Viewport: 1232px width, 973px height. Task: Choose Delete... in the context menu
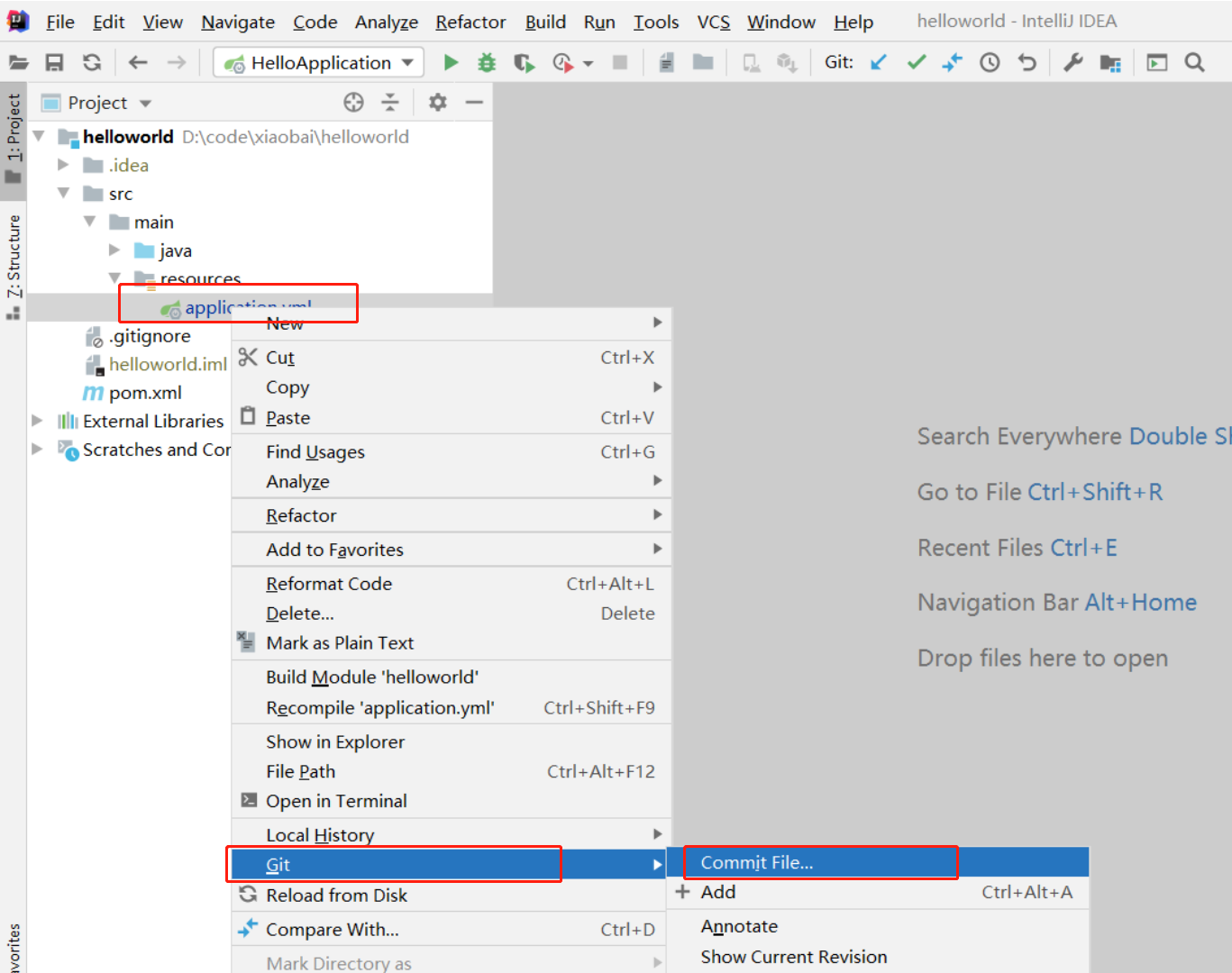pyautogui.click(x=452, y=614)
